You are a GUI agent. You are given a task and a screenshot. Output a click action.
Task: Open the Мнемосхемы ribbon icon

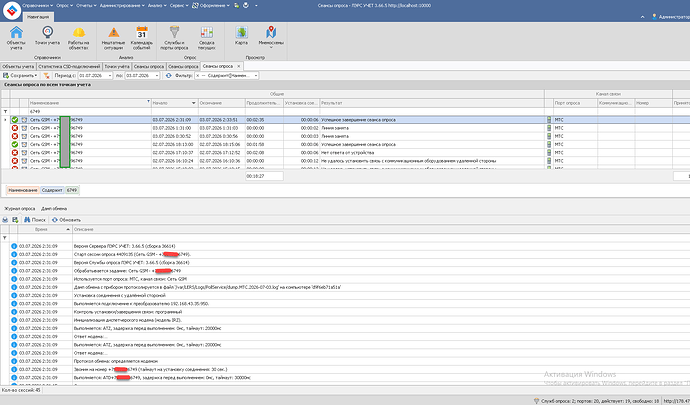pos(271,36)
